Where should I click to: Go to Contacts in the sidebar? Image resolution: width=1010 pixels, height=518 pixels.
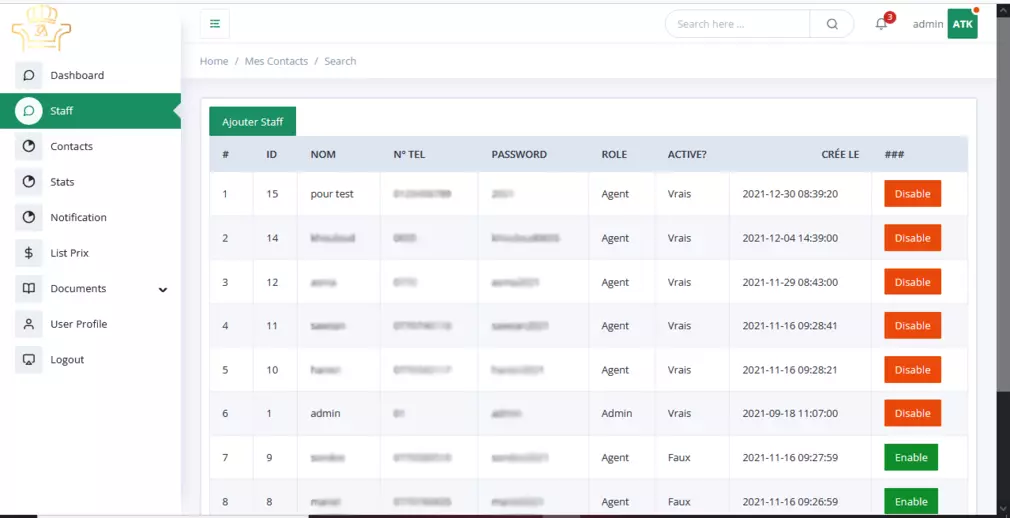tap(71, 147)
